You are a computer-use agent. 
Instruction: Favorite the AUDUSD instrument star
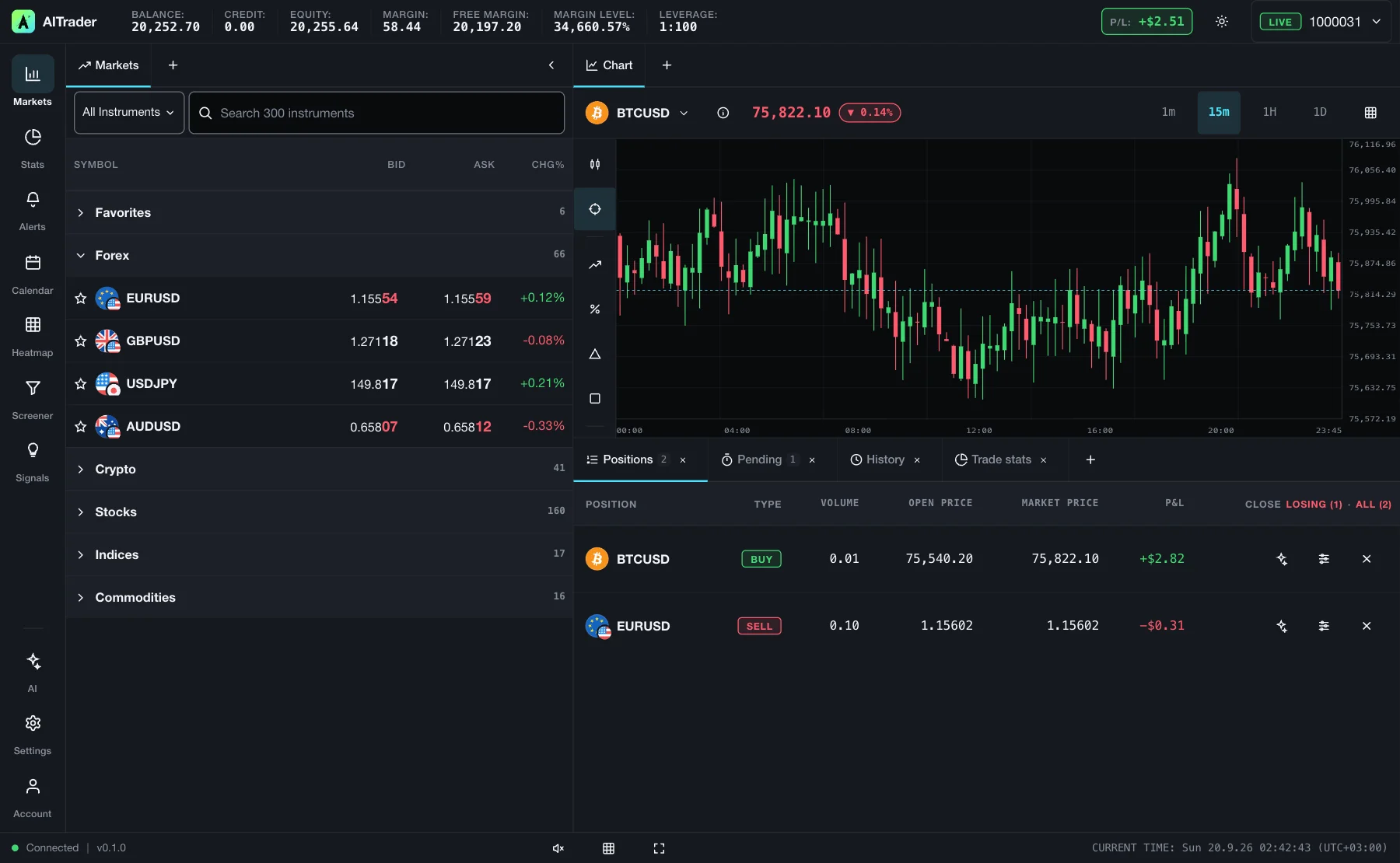click(x=80, y=427)
